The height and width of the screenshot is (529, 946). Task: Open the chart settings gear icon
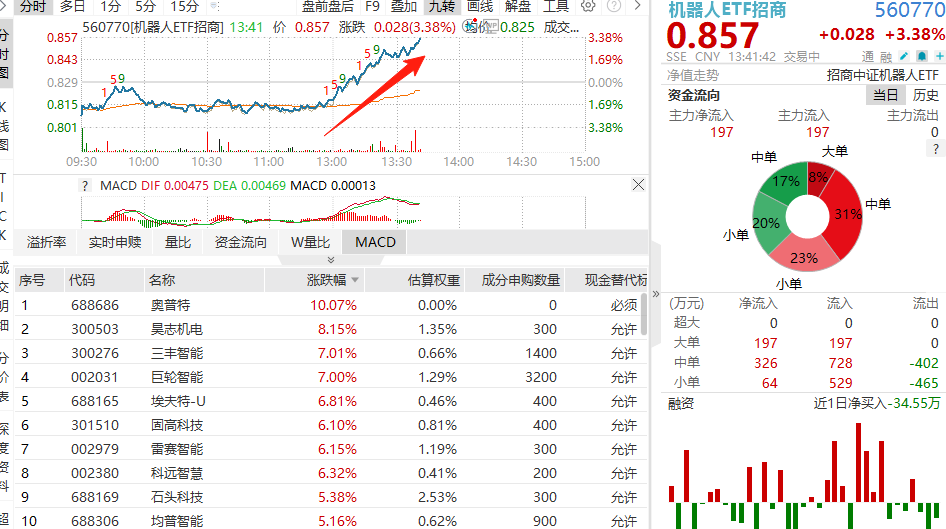pos(588,7)
